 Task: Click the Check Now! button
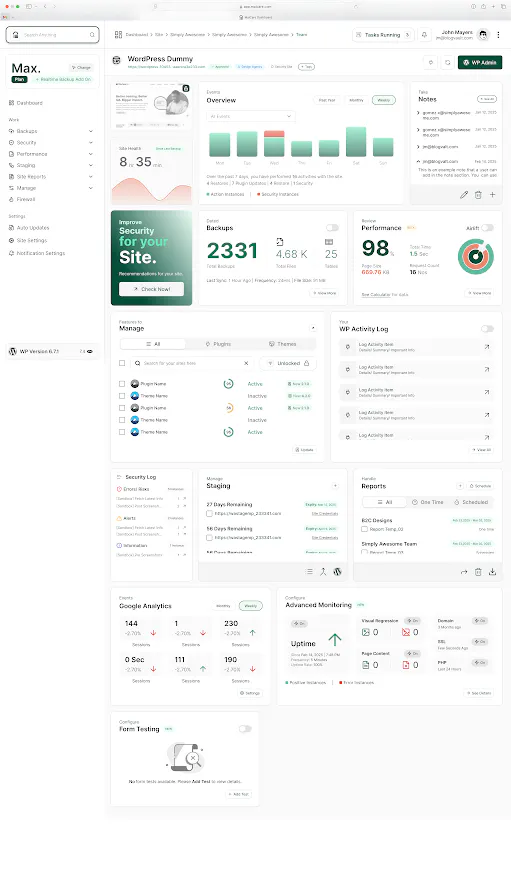(151, 289)
